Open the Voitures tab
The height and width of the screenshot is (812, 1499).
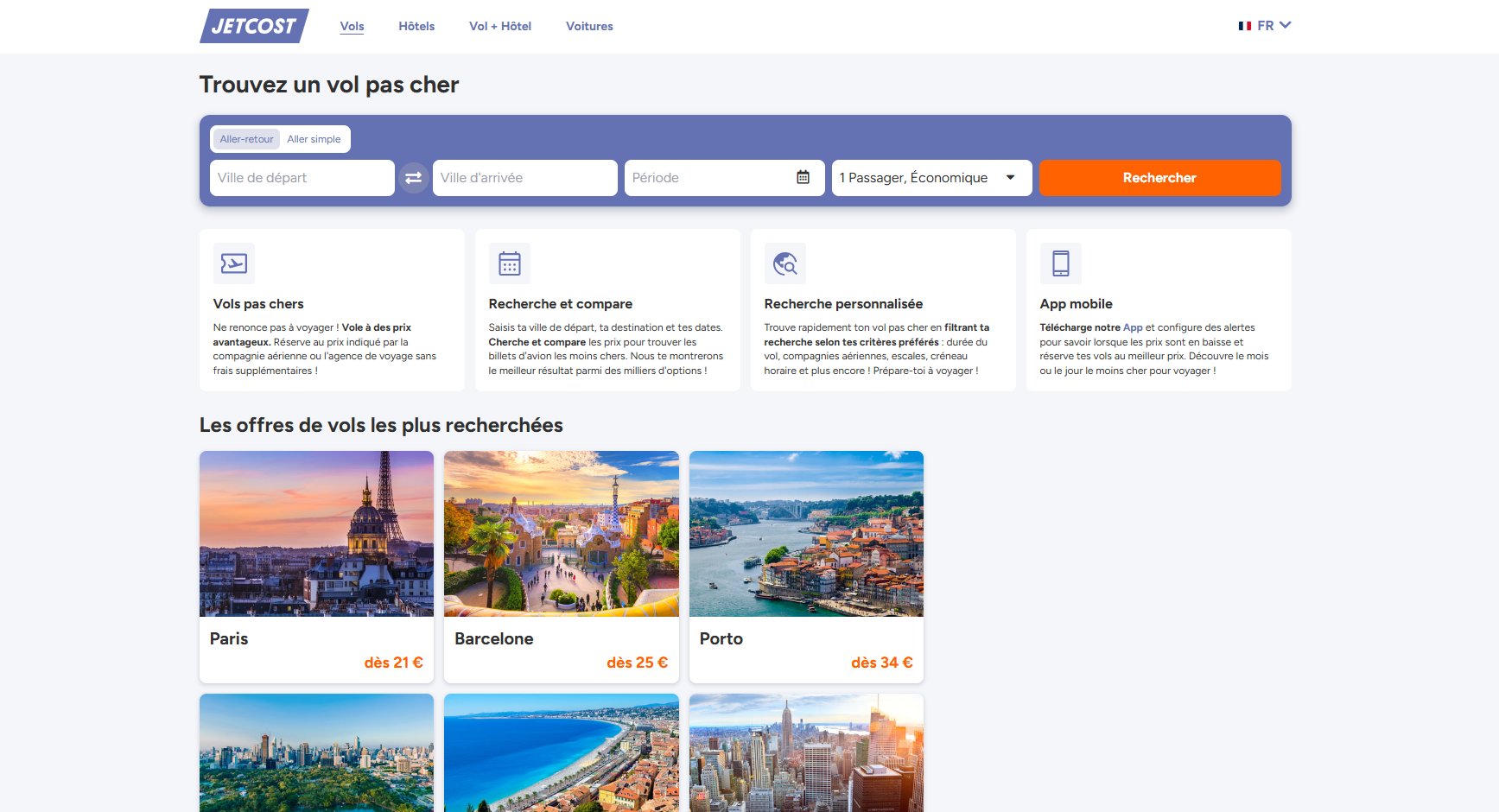pyautogui.click(x=589, y=26)
